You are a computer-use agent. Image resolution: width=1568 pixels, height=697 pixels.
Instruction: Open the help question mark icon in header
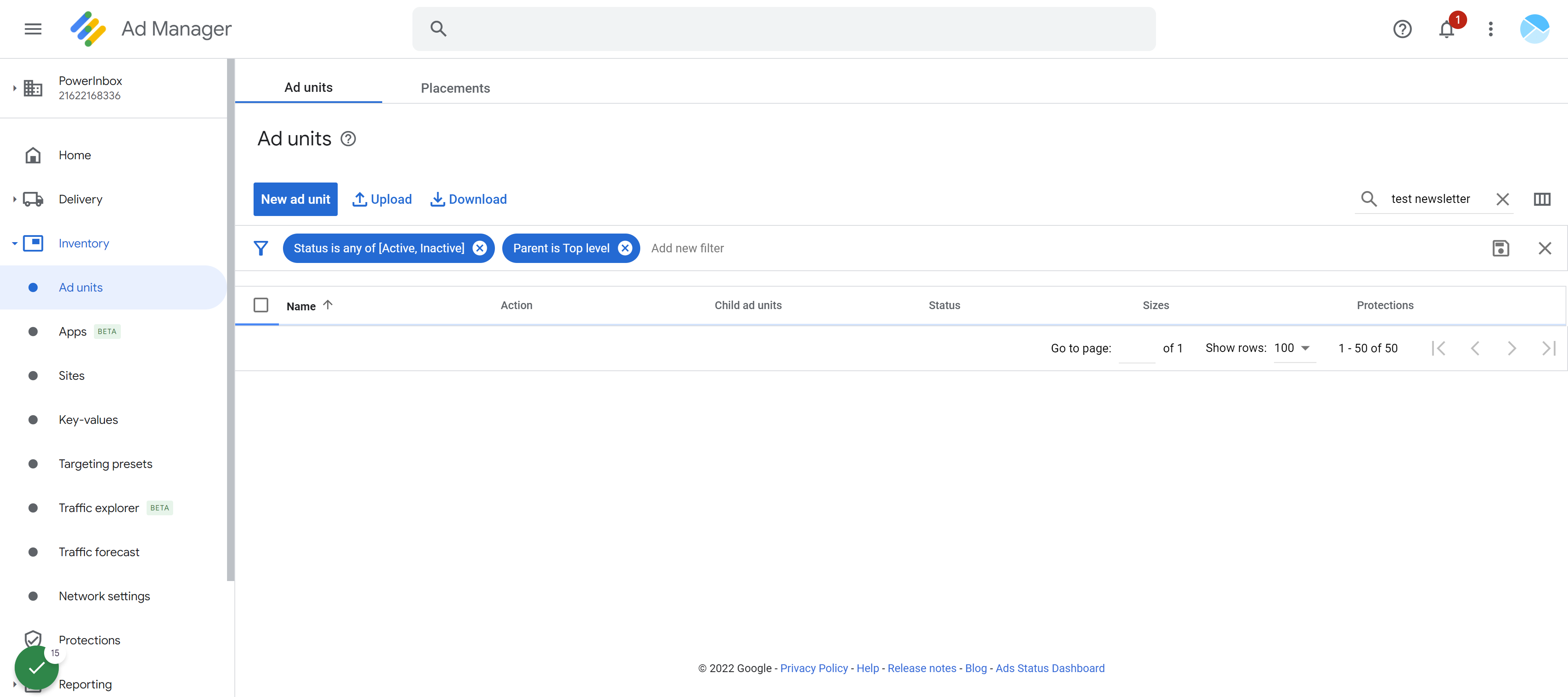tap(1402, 29)
